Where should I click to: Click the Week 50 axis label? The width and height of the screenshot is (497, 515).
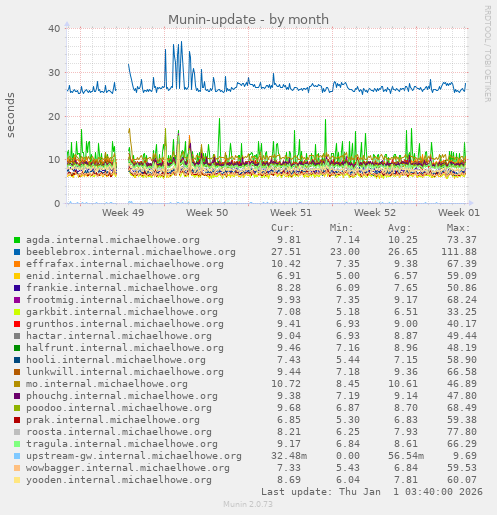(x=207, y=213)
